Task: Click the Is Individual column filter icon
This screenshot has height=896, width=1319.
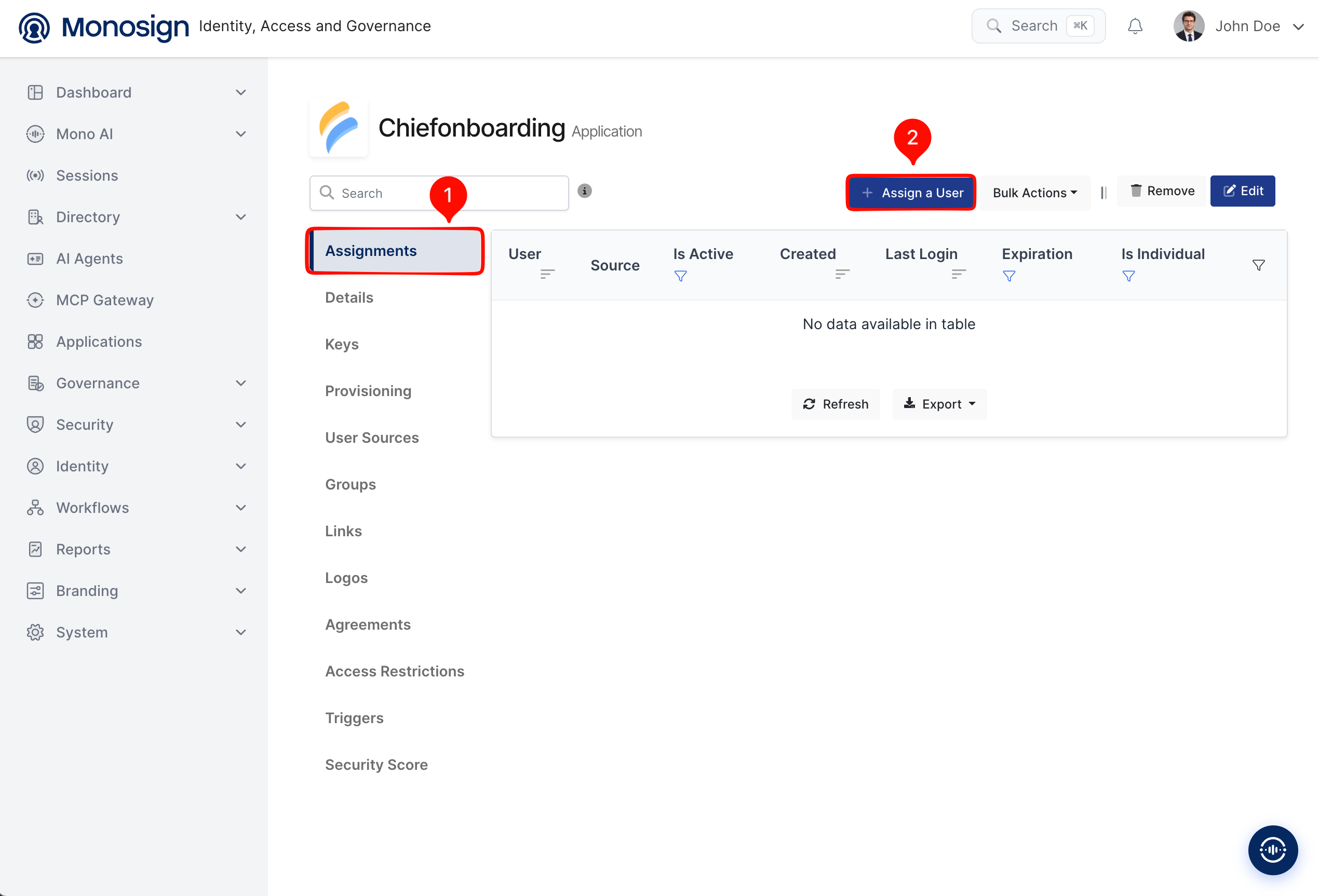Action: 1128,276
